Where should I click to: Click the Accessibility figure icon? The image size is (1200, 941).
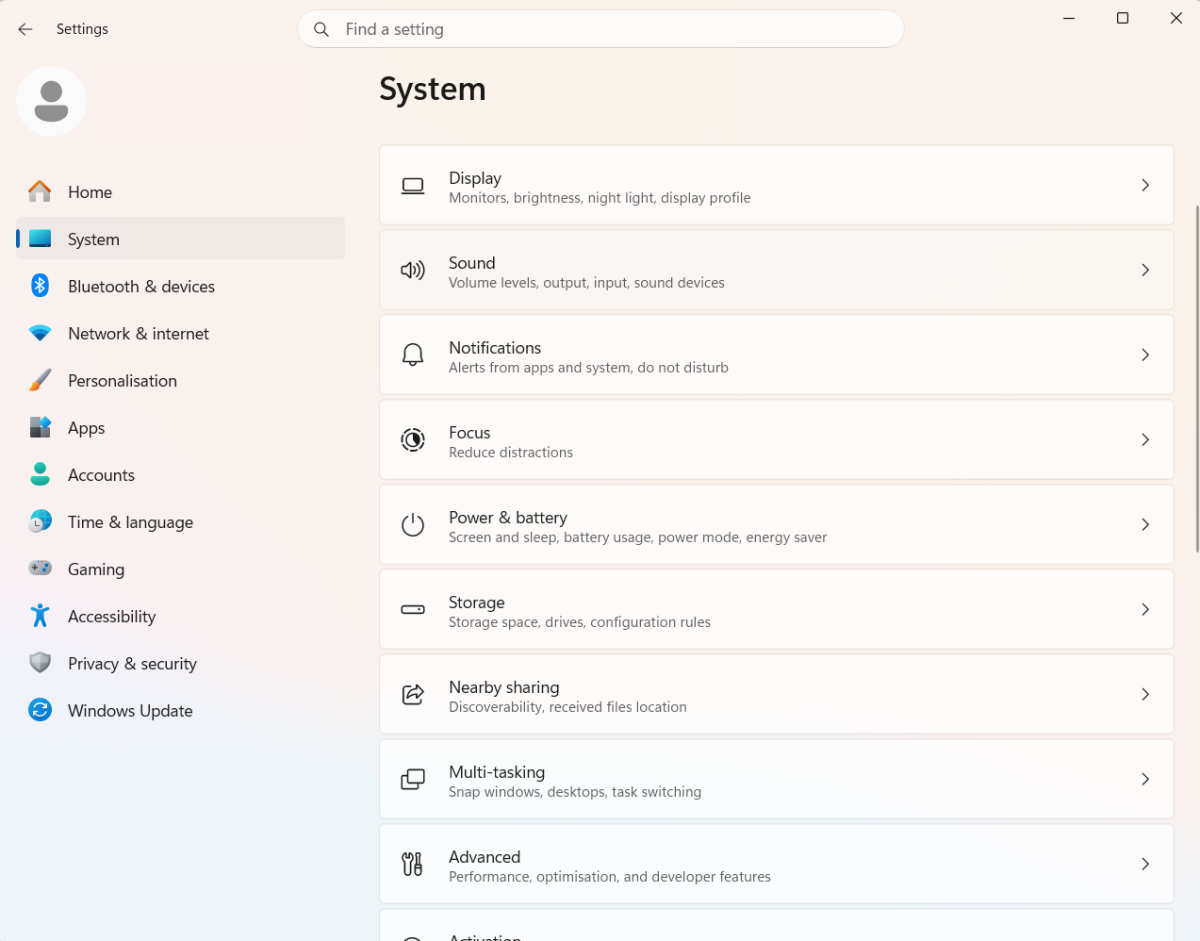click(x=40, y=615)
